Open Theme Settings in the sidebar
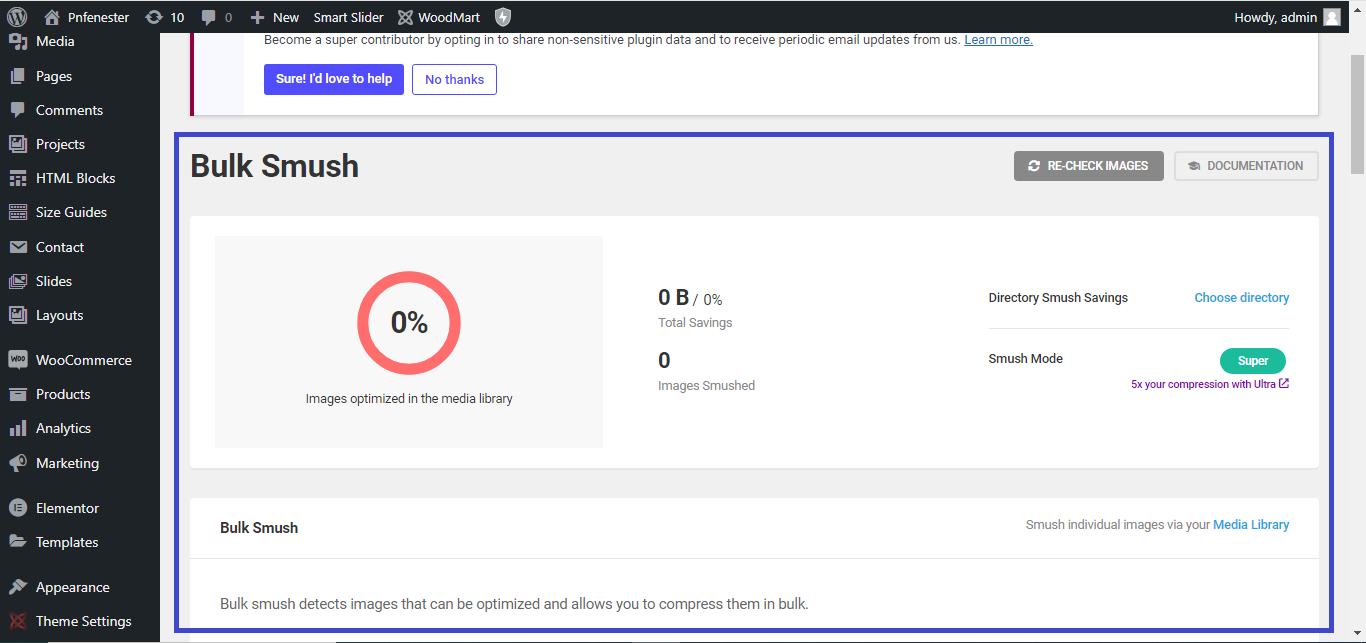The image size is (1366, 643). 83,621
